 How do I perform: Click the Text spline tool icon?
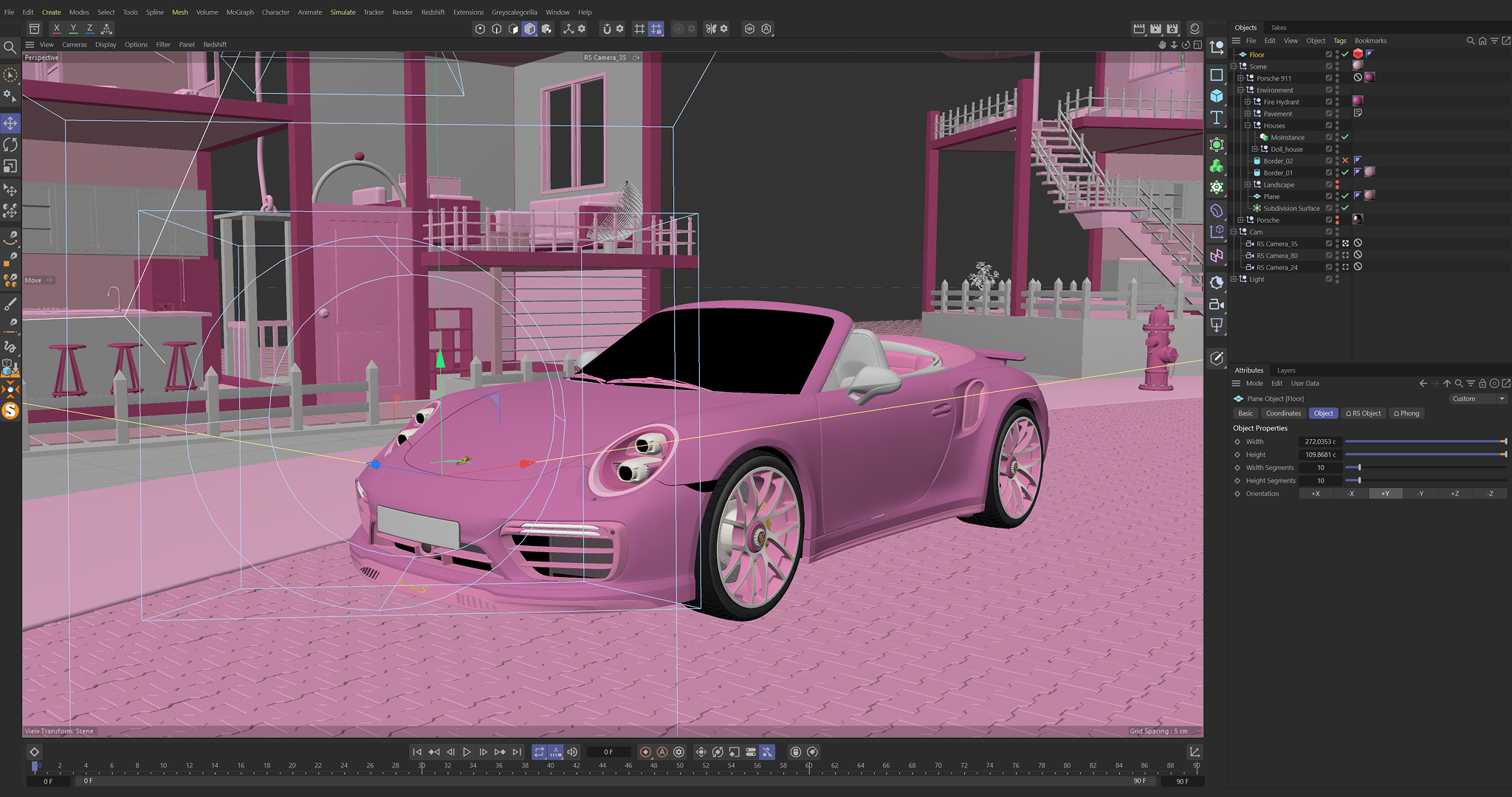tap(1217, 118)
